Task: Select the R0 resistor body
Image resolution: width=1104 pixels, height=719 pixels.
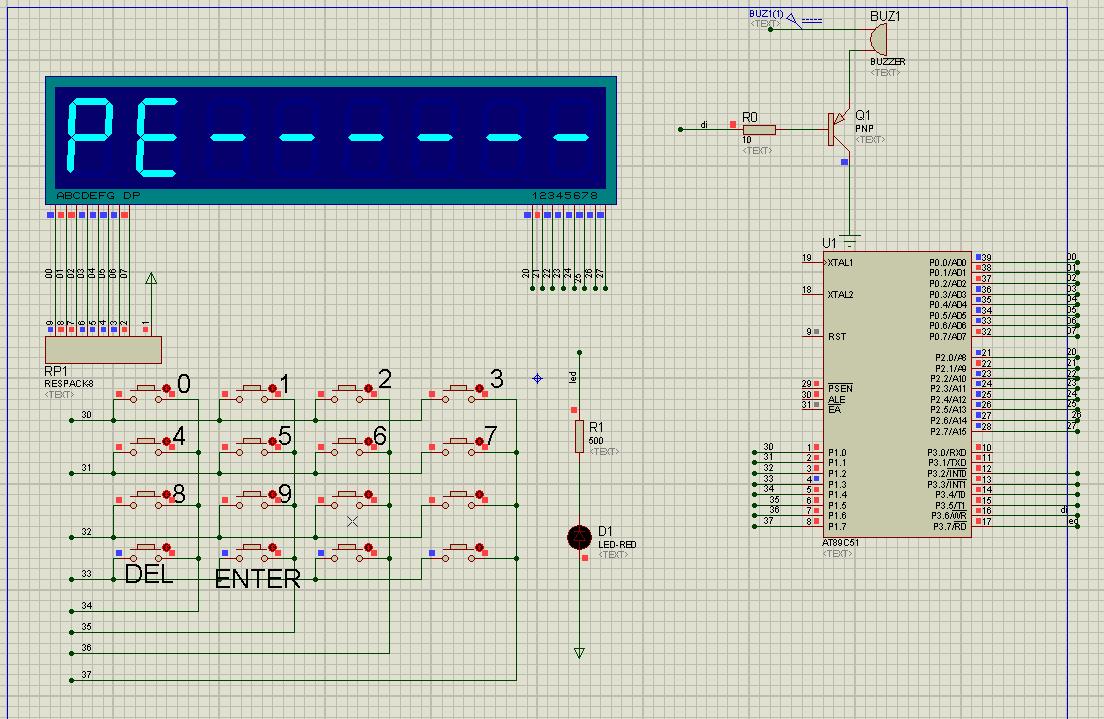Action: tap(760, 130)
